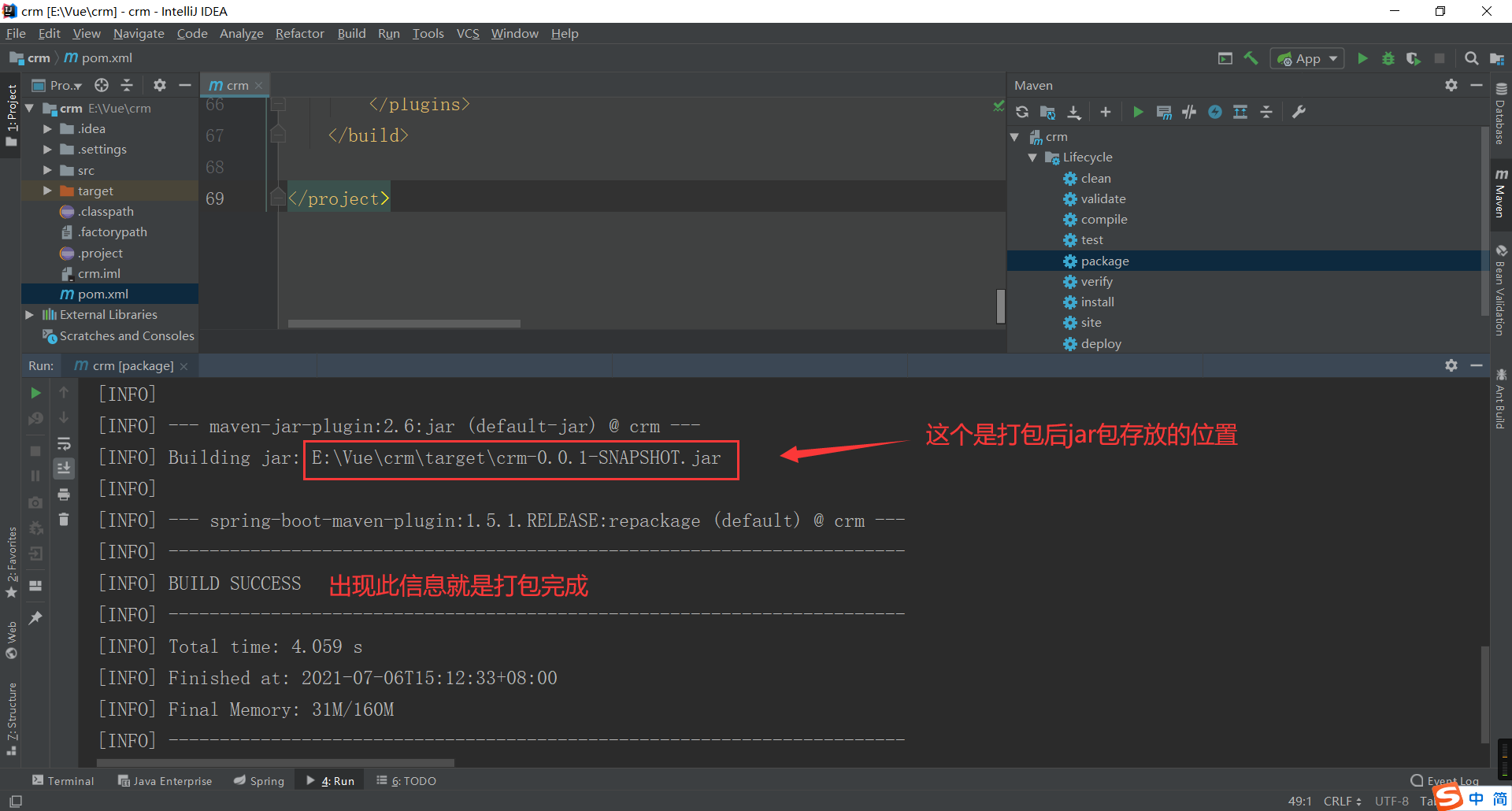Pin the Run tab
The width and height of the screenshot is (1512, 811).
[35, 618]
